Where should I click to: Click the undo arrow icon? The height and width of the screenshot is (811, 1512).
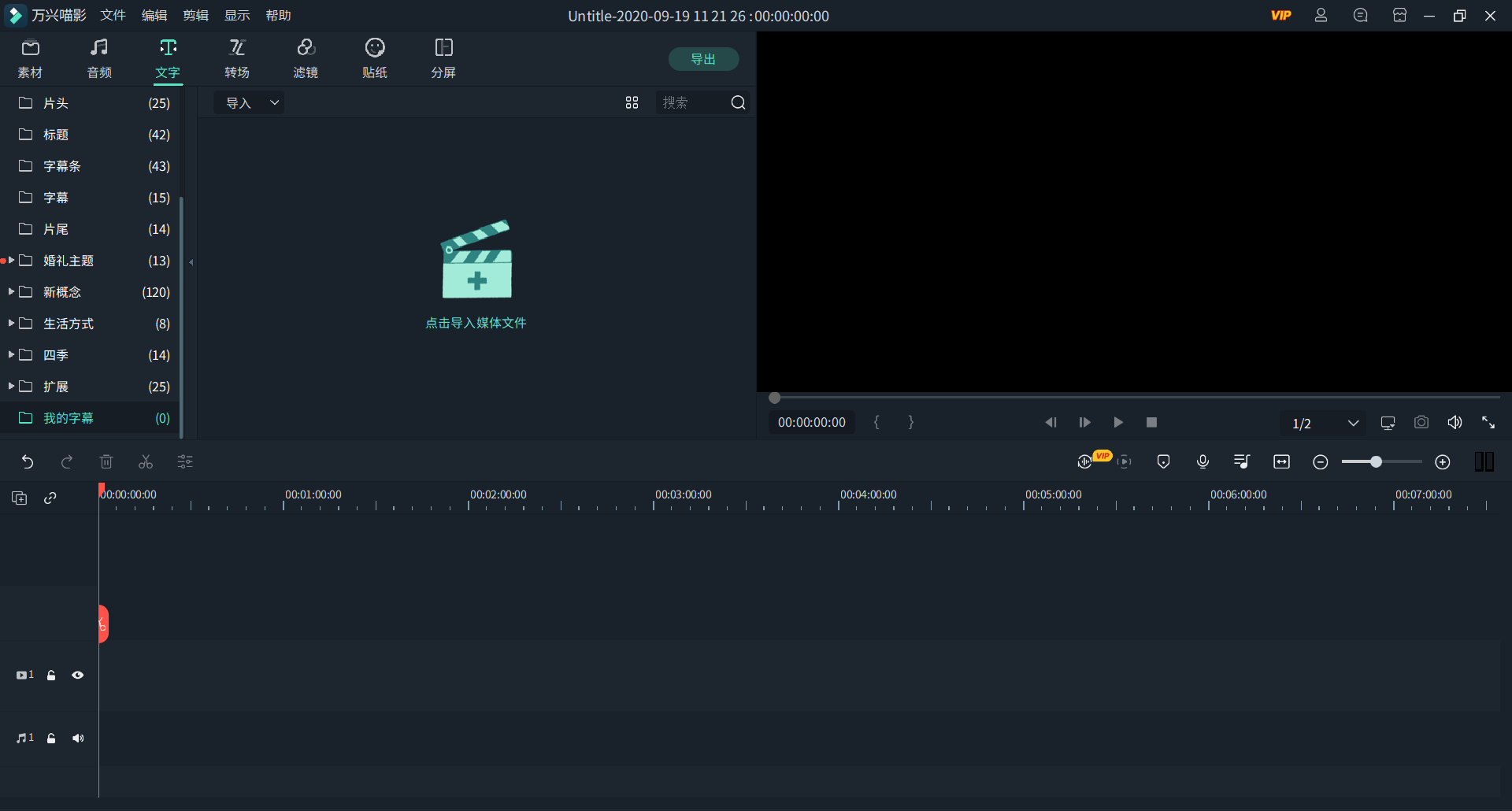click(28, 462)
